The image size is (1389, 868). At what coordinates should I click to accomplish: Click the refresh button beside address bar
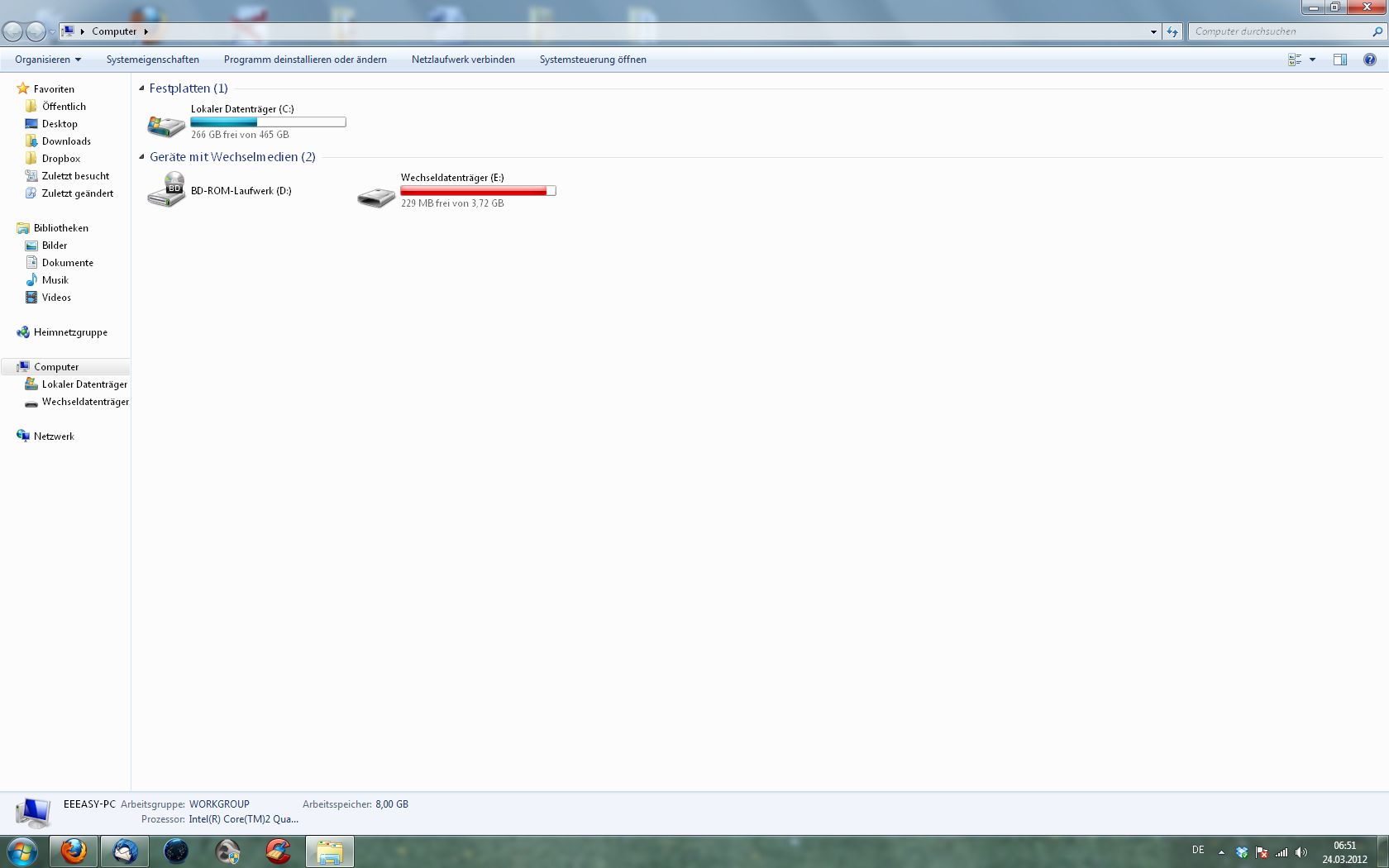tap(1172, 31)
